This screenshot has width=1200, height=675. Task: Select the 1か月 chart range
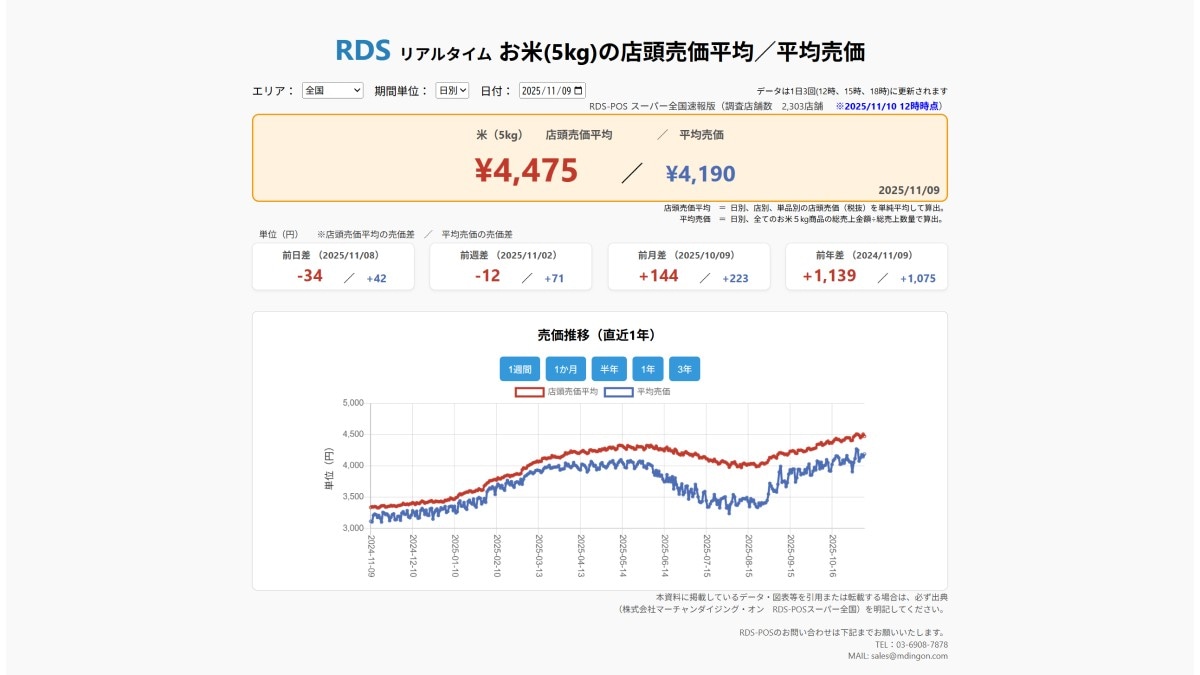(564, 368)
